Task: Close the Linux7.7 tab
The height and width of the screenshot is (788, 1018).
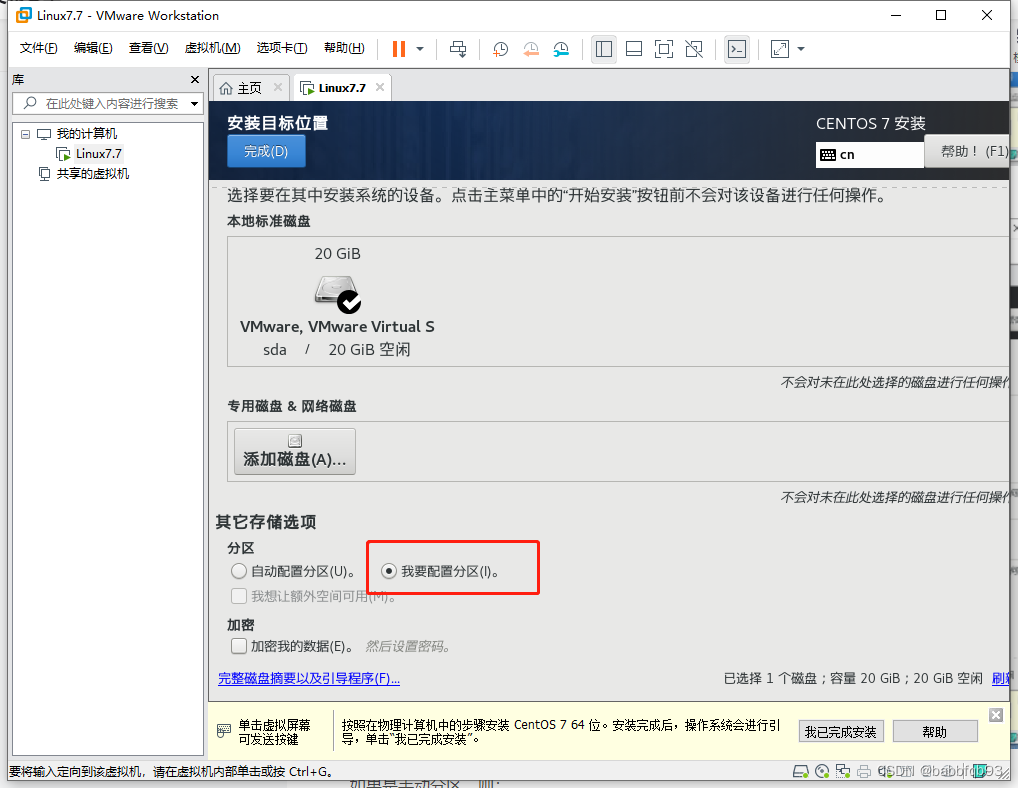Action: 380,87
